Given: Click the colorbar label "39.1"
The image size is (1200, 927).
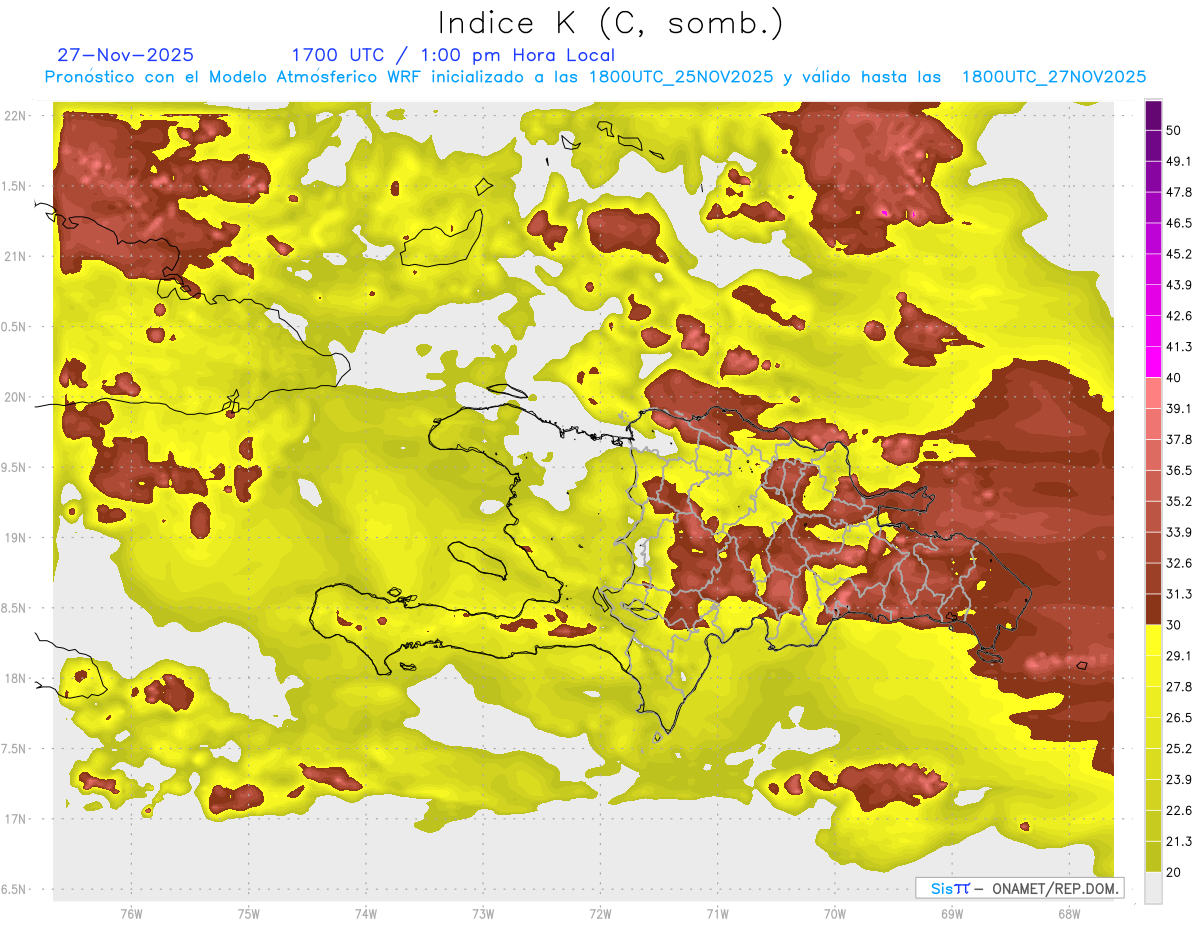Looking at the screenshot, I should coord(1179,409).
